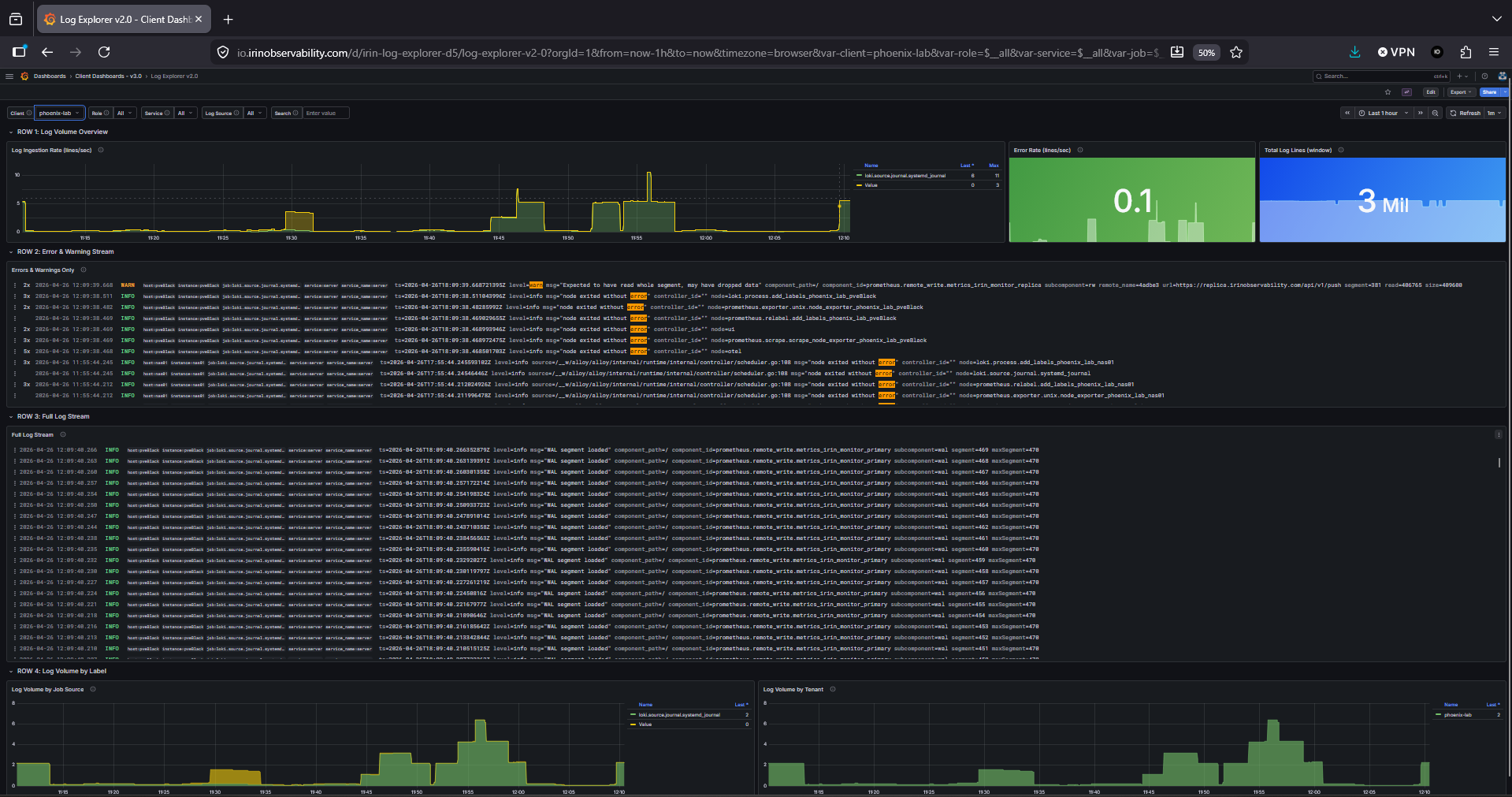Screen dimensions: 1512x797
Task: Go to Dashboards breadcrumb
Action: 50,76
